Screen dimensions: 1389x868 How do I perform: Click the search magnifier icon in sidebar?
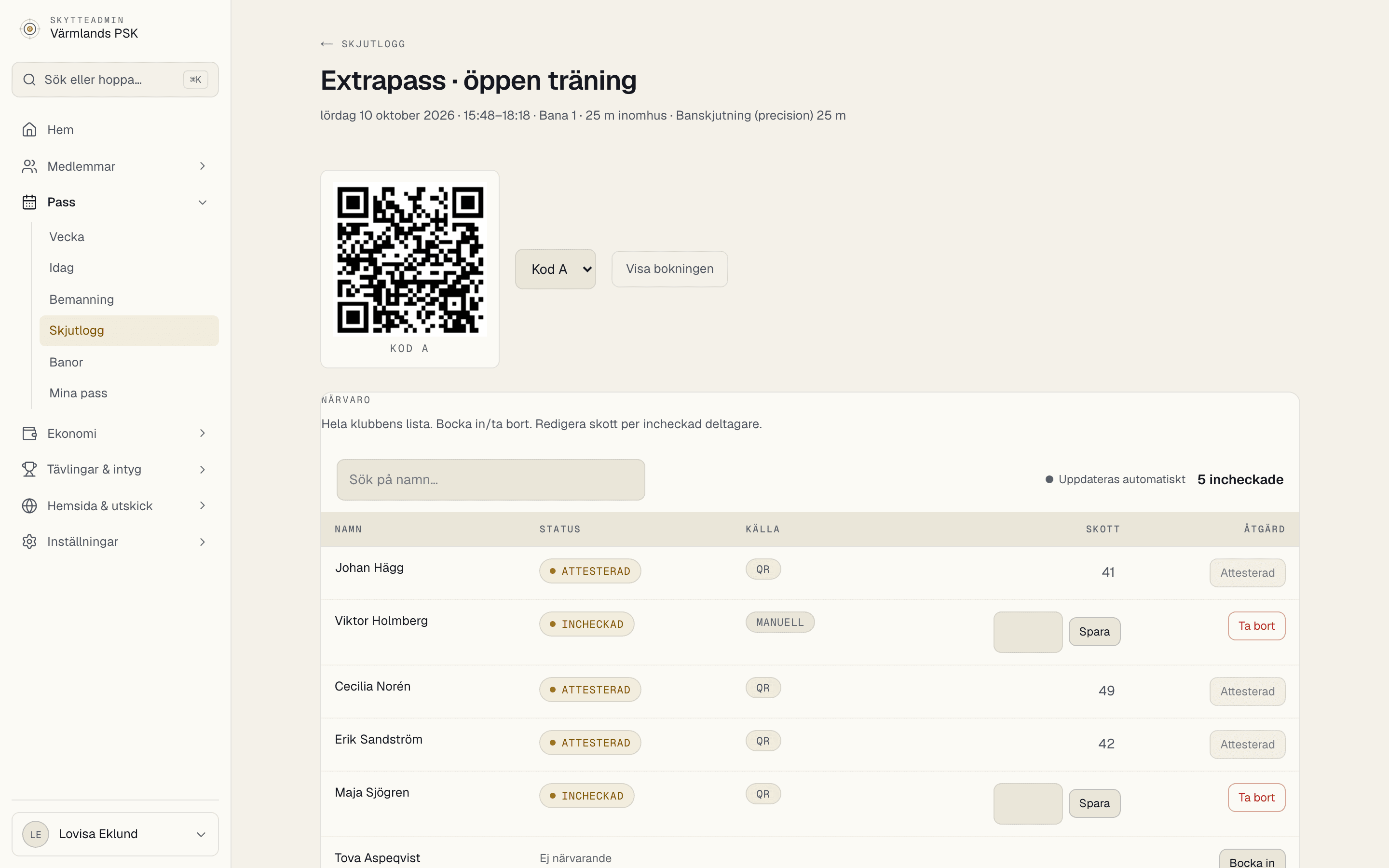[x=29, y=80]
